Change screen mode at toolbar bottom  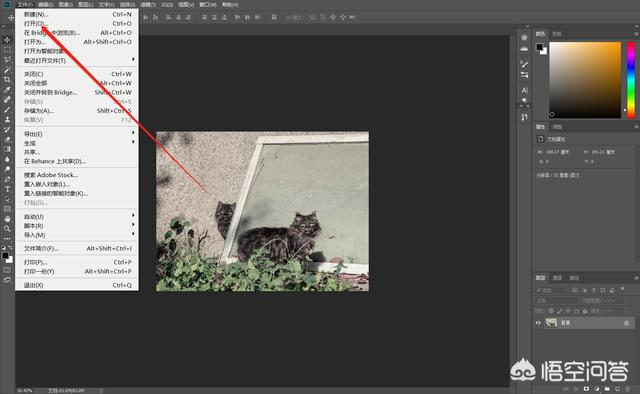(7, 280)
